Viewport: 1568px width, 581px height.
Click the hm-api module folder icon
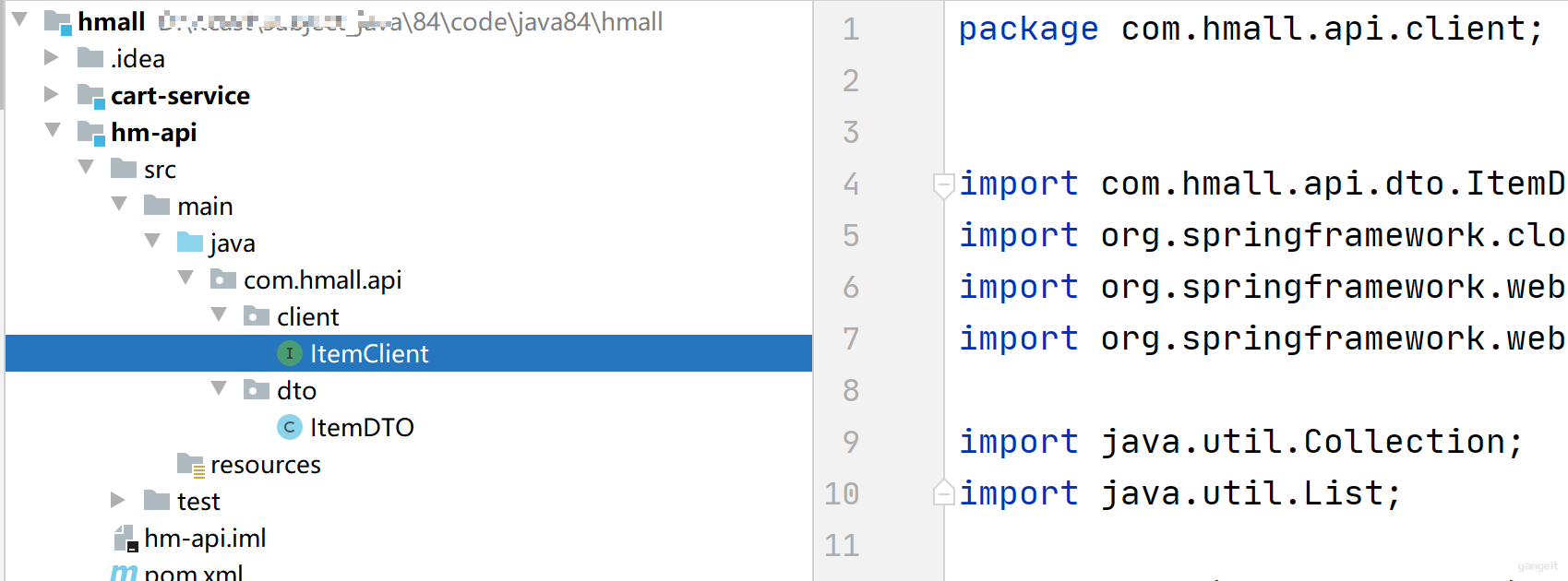coord(91,134)
